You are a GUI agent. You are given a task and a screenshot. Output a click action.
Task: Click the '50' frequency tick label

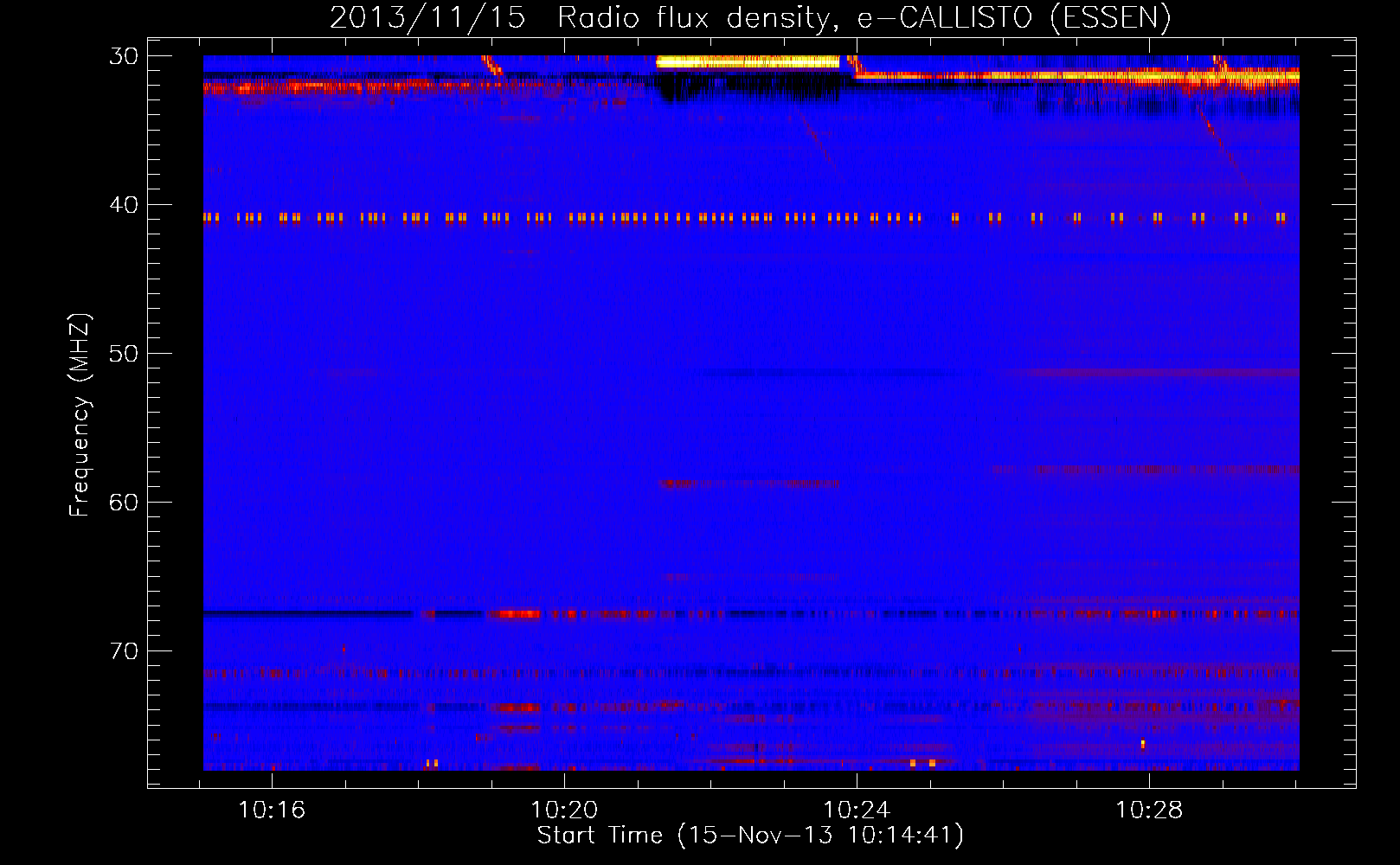[124, 354]
